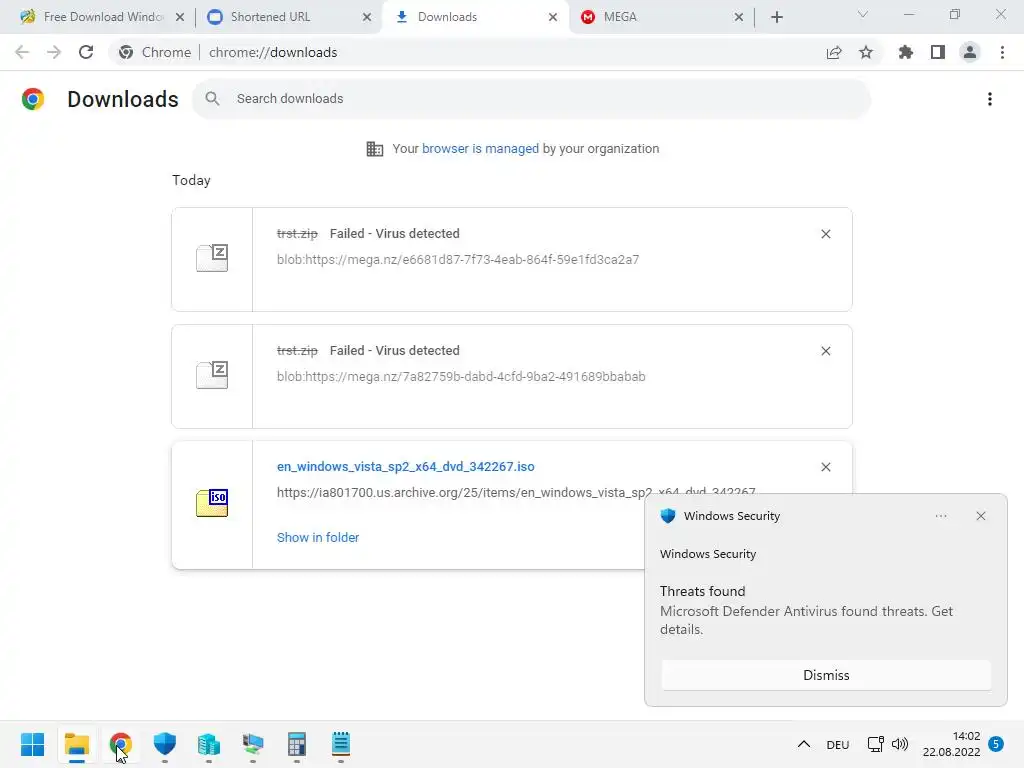Click the second trst.zip file icon
This screenshot has height=768, width=1024.
click(212, 375)
